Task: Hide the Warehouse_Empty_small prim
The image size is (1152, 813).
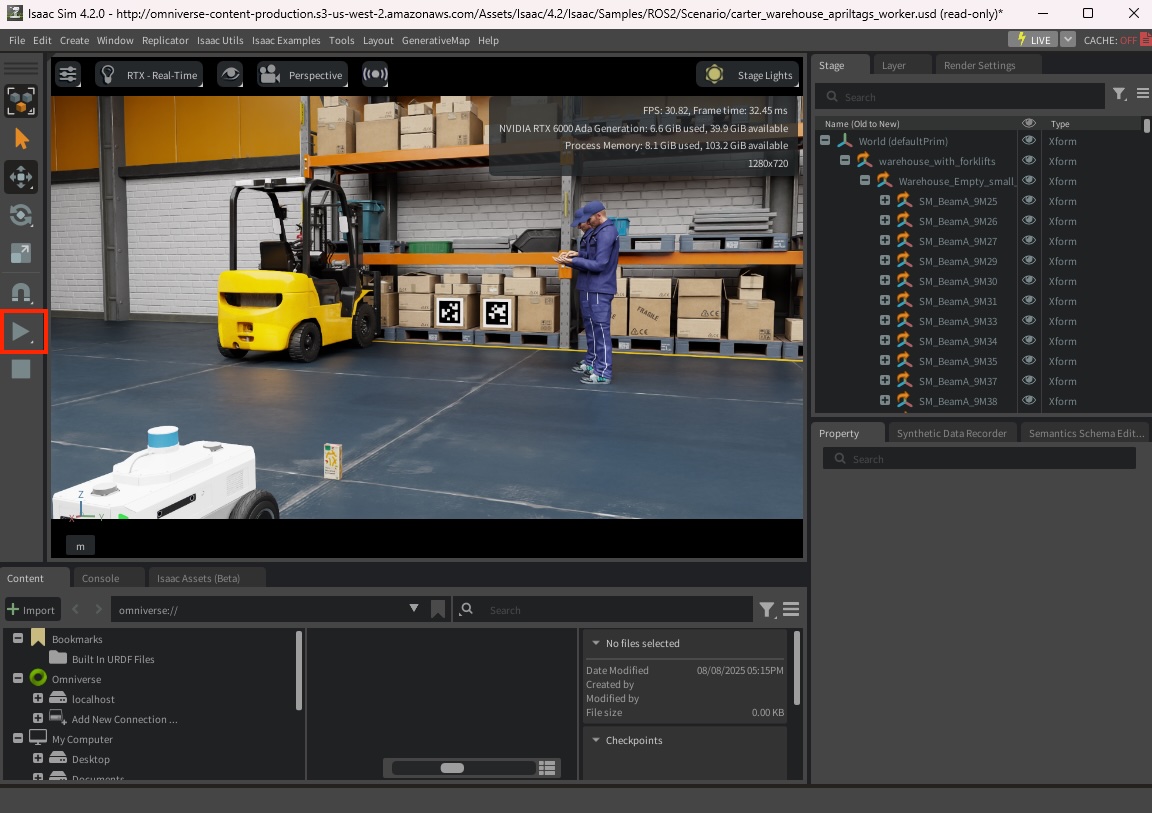Action: 1029,180
